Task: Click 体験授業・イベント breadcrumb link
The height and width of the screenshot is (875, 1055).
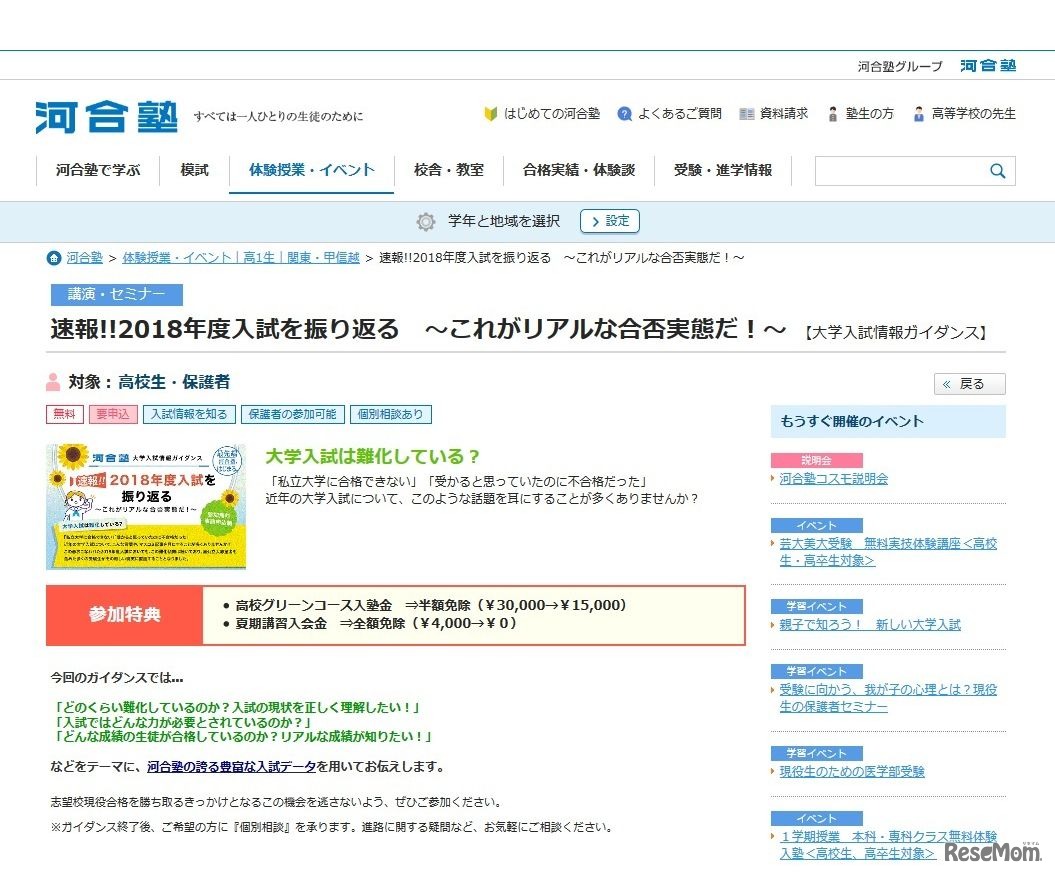Action: (240, 258)
